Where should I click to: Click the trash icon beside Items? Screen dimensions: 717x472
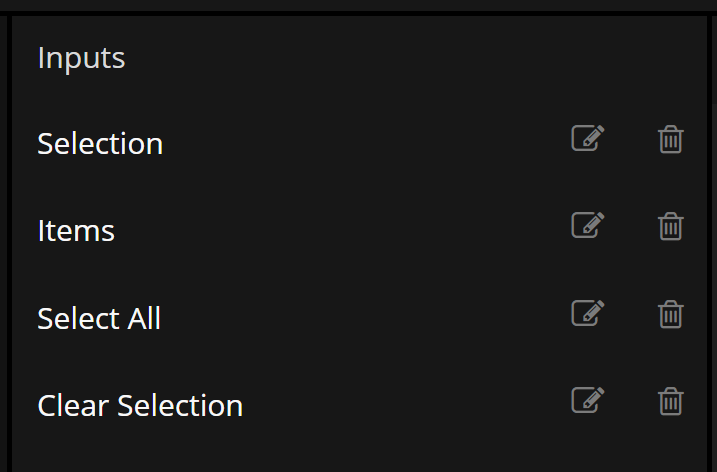pyautogui.click(x=670, y=227)
